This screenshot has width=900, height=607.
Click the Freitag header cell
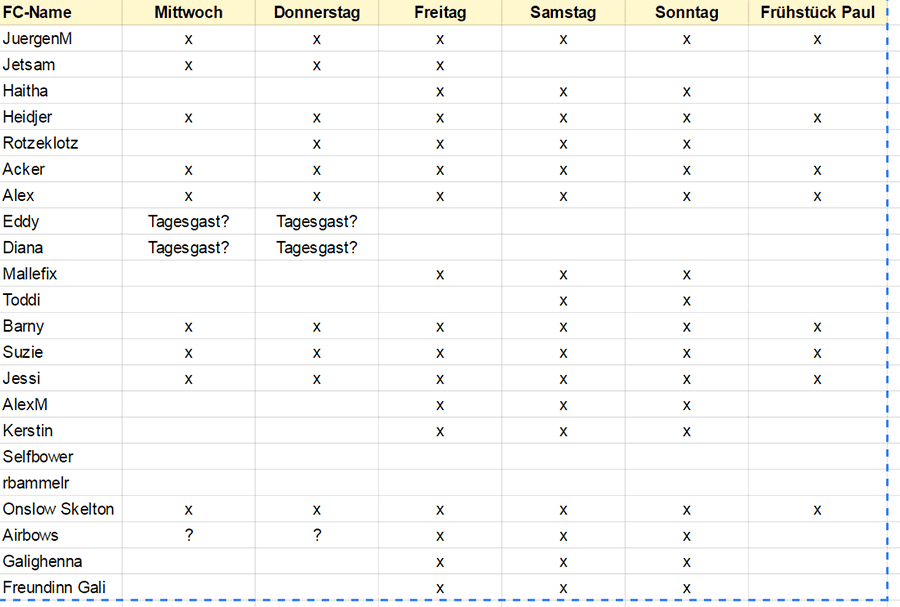[x=440, y=12]
